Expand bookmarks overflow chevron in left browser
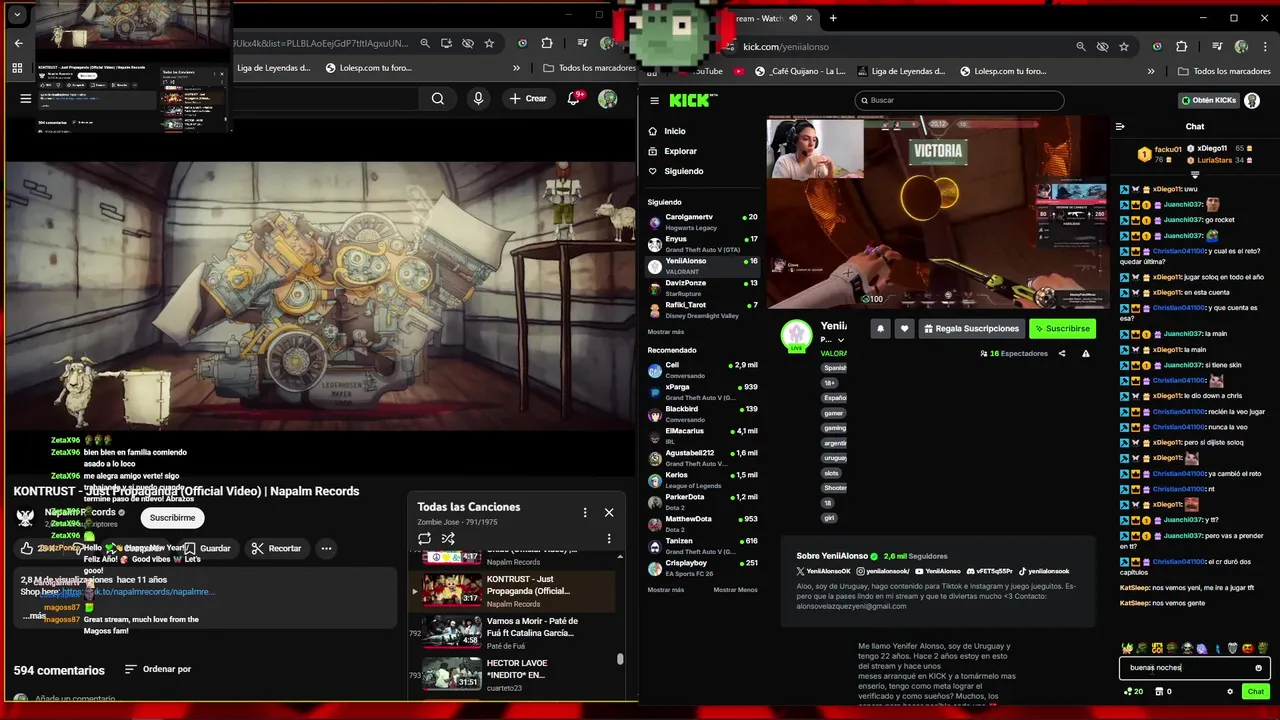 tap(516, 68)
